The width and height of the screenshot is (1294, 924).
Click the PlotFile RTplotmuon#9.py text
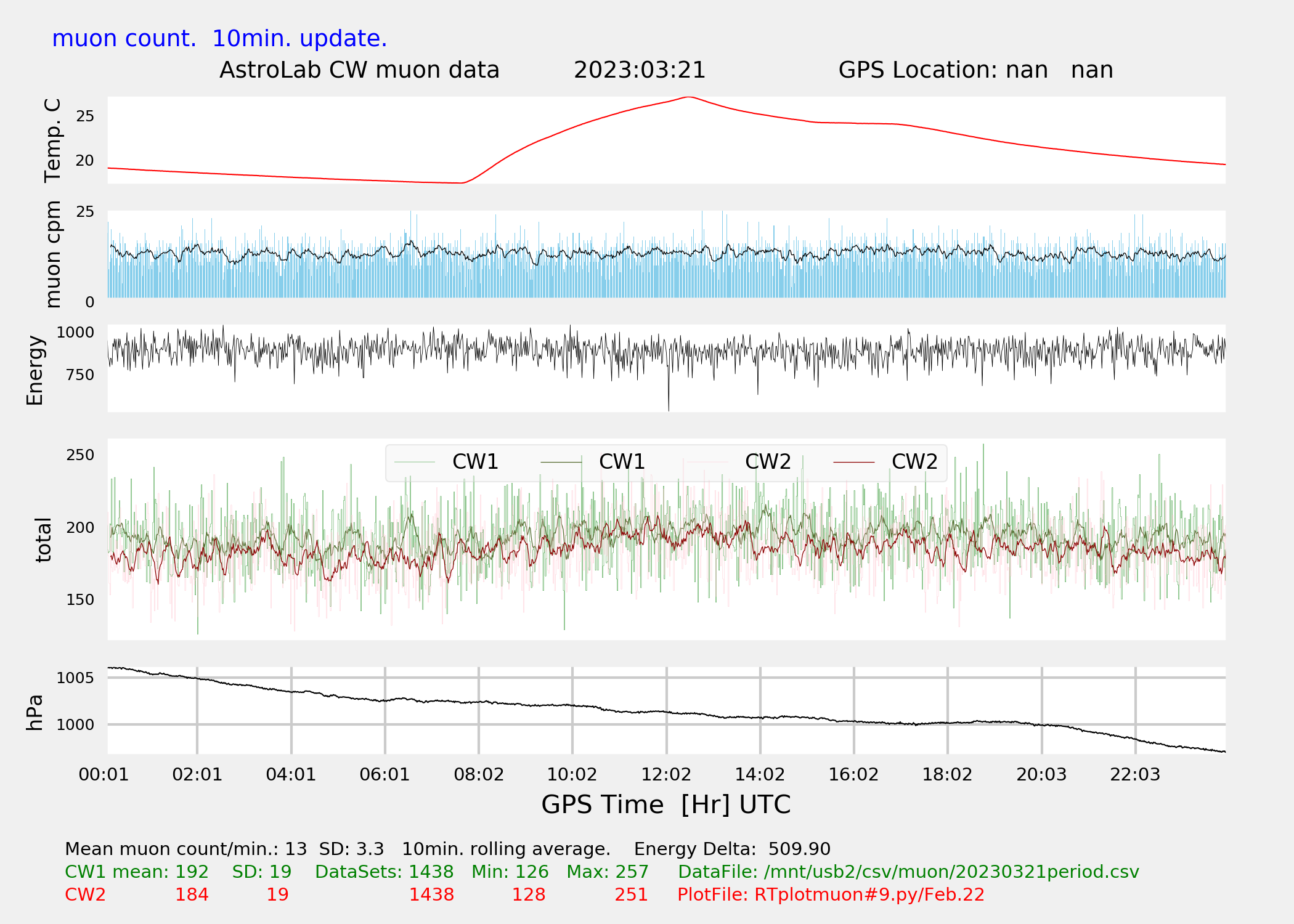pyautogui.click(x=831, y=894)
